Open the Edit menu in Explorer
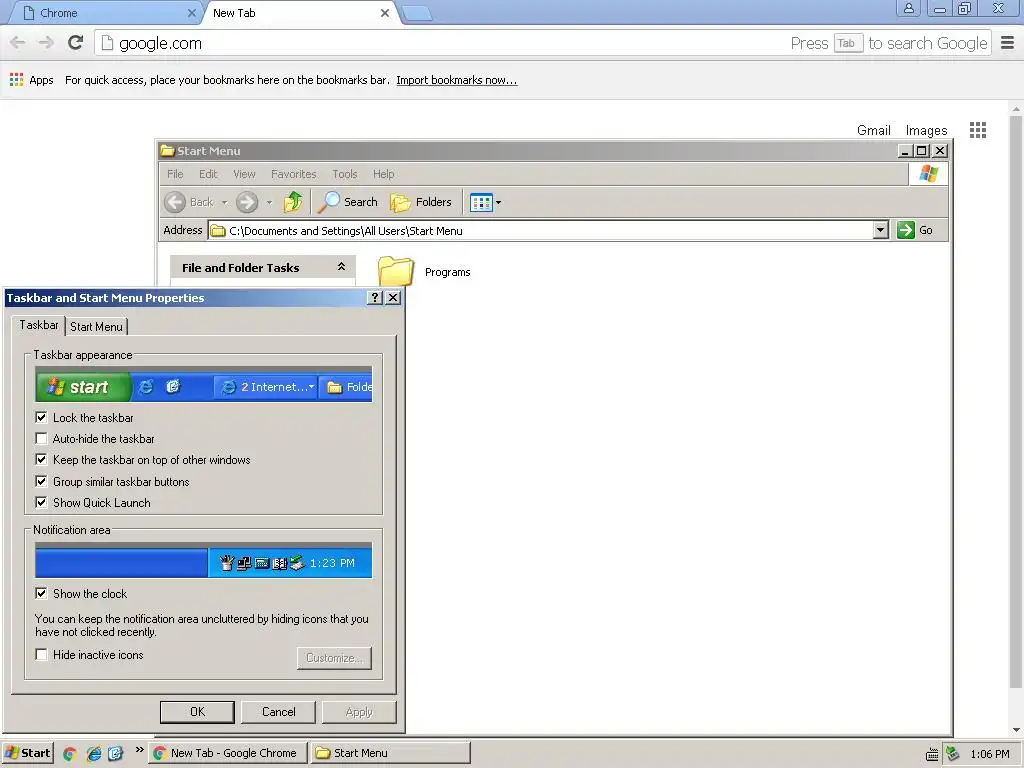The height and width of the screenshot is (768, 1024). 208,174
